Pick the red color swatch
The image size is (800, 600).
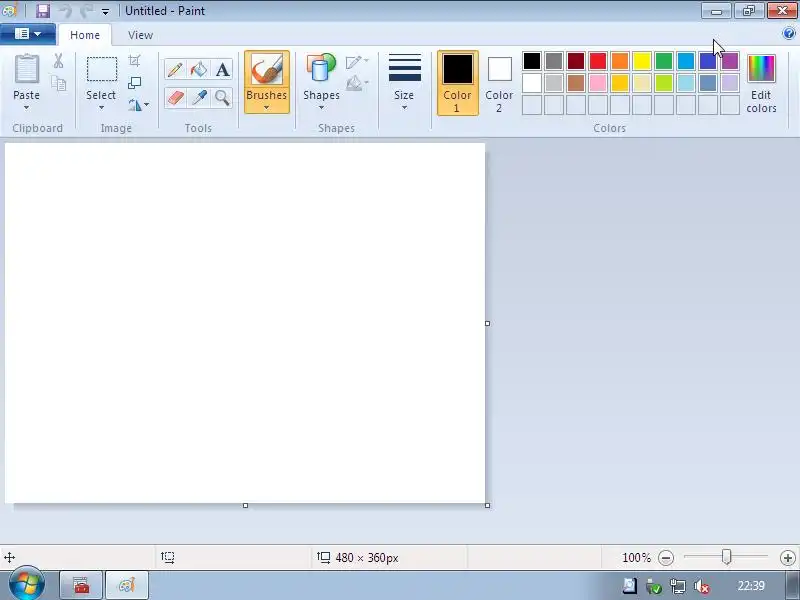597,61
